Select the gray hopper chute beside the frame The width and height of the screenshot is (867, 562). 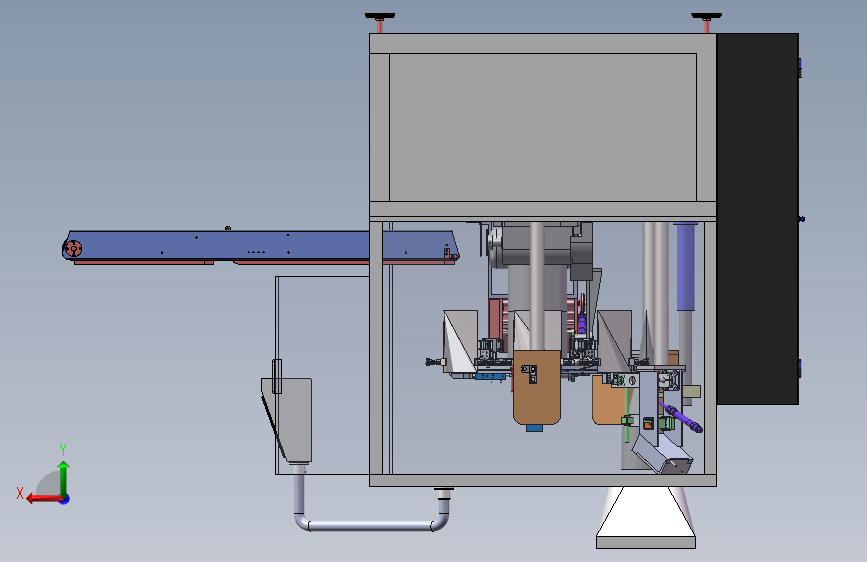tap(288, 420)
